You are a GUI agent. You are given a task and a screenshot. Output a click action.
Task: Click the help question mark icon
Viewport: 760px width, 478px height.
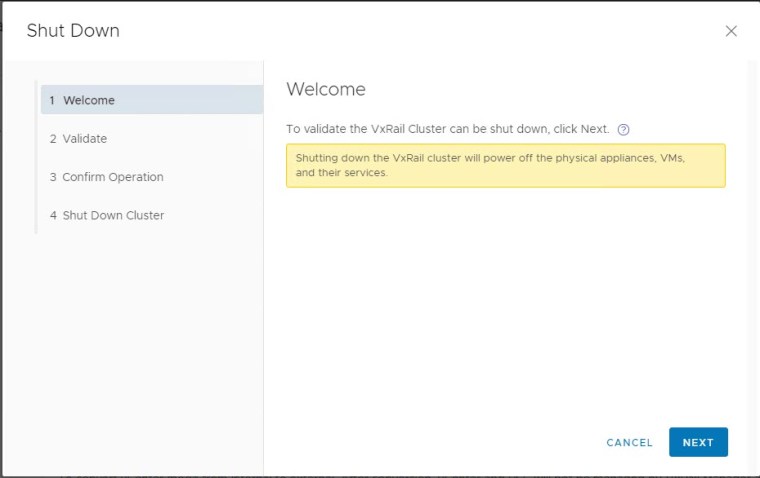point(623,130)
